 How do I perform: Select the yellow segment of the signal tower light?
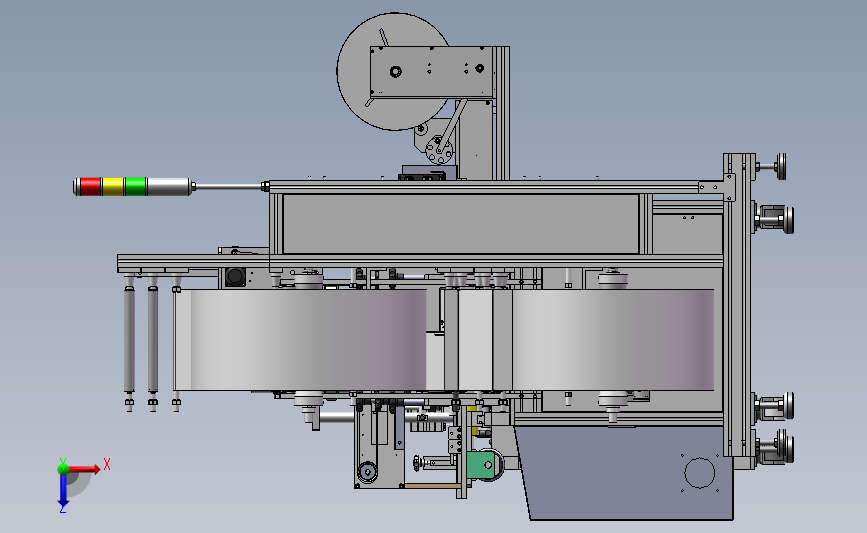113,187
